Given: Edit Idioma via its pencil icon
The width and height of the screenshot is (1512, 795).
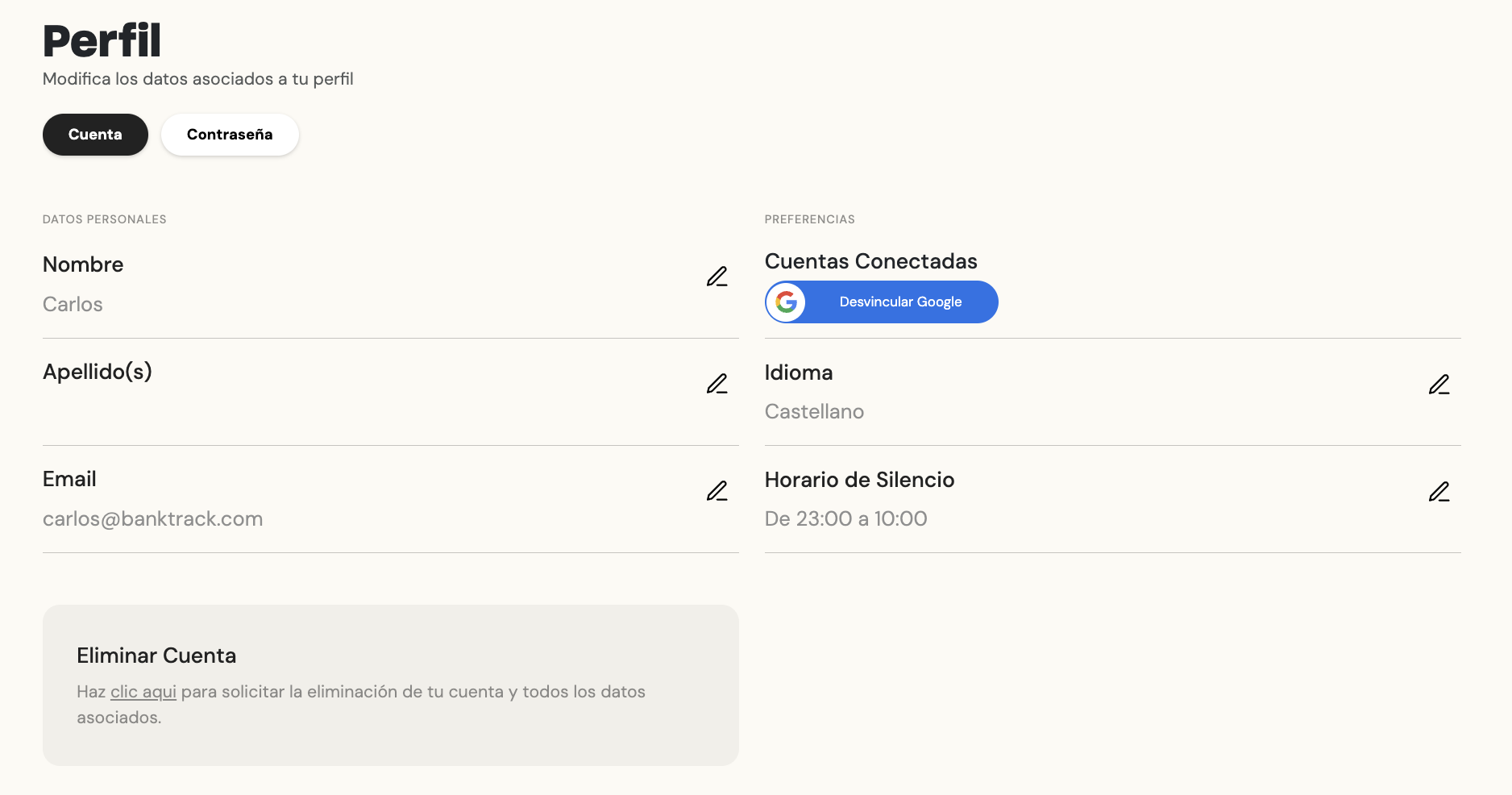Looking at the screenshot, I should [1439, 385].
